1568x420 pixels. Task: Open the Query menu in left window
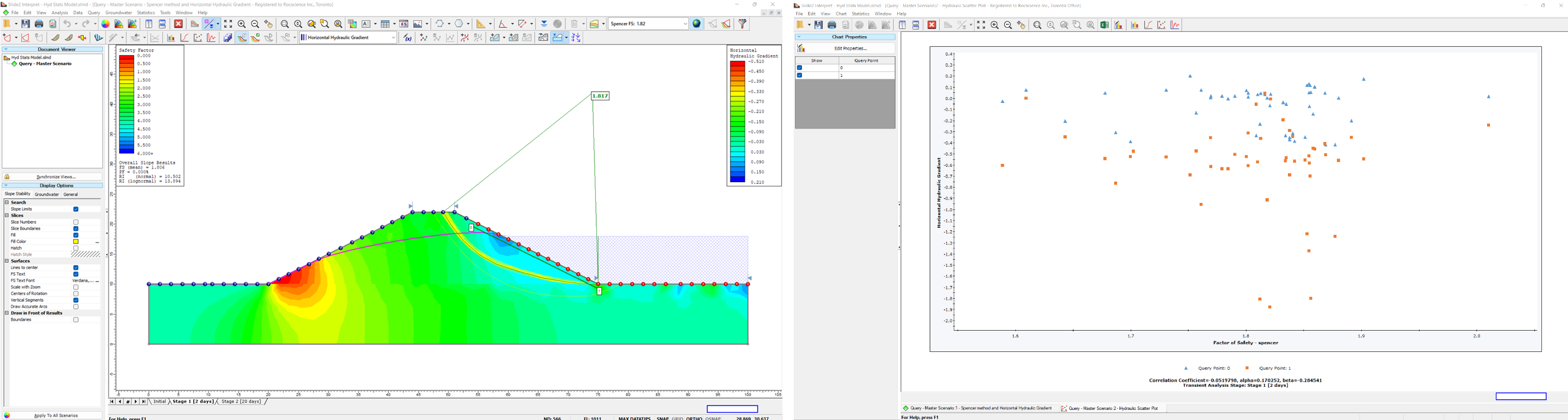[x=94, y=13]
